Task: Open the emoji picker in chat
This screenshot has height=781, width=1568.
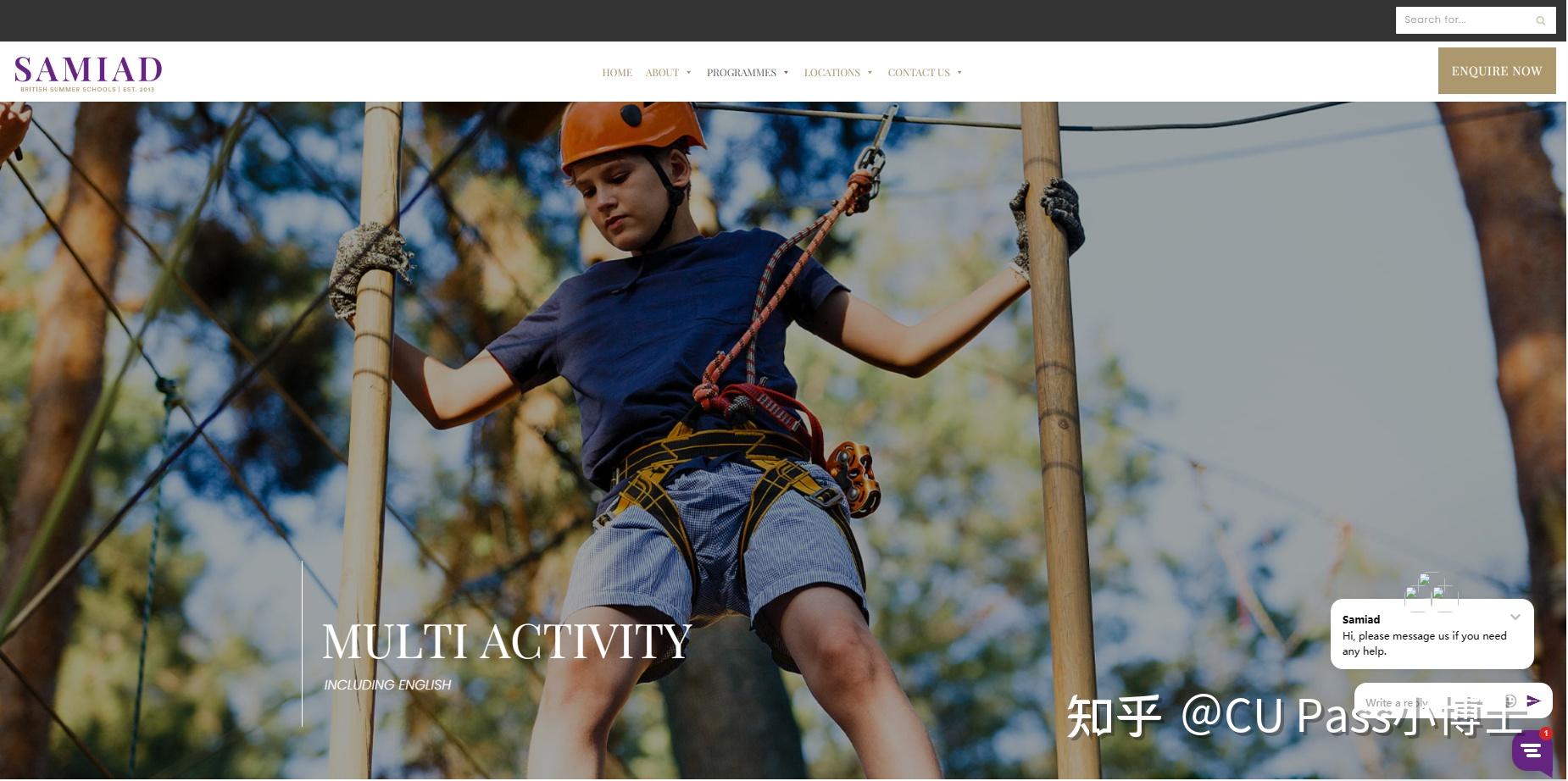Action: point(1510,701)
